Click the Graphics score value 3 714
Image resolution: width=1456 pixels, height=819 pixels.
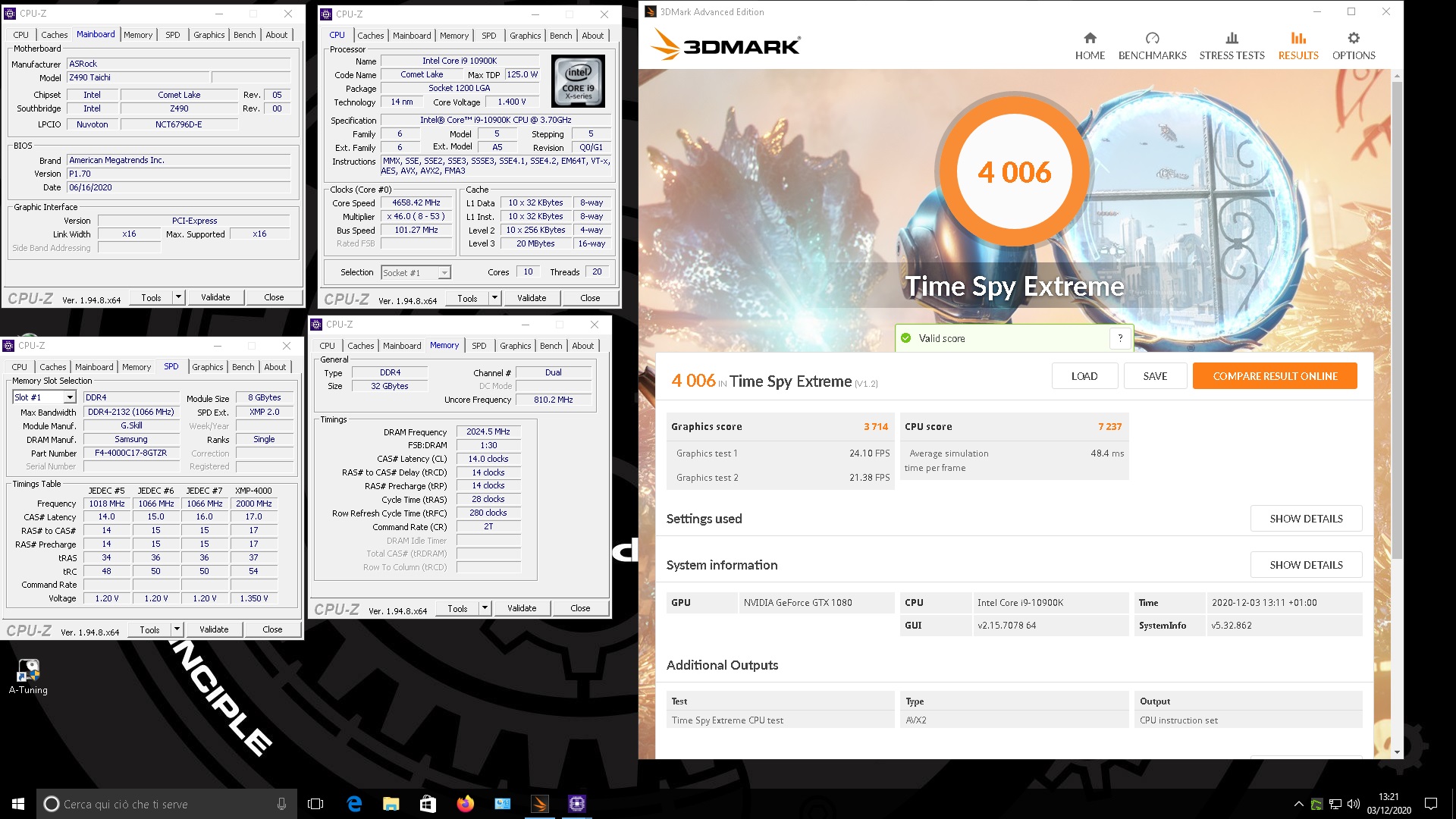pyautogui.click(x=875, y=427)
